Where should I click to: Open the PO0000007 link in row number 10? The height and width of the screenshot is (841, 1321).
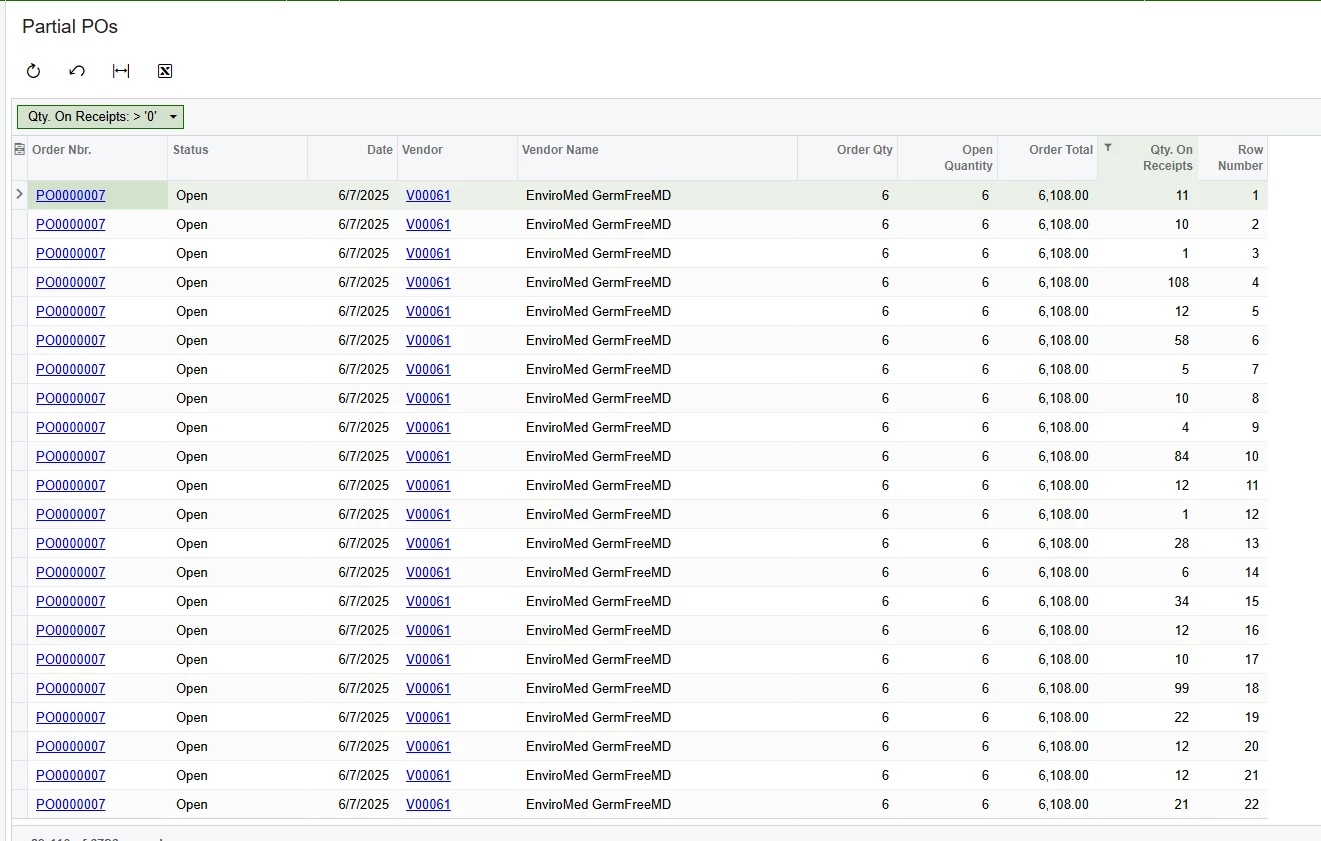point(70,456)
